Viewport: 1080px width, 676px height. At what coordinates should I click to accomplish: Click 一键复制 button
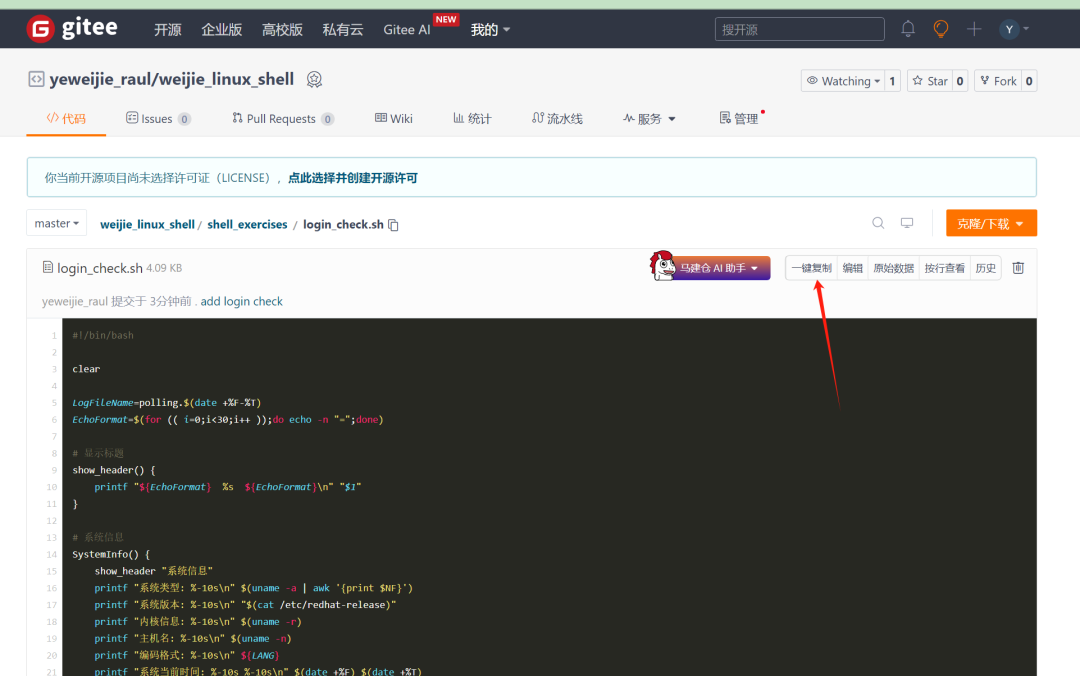pos(811,268)
